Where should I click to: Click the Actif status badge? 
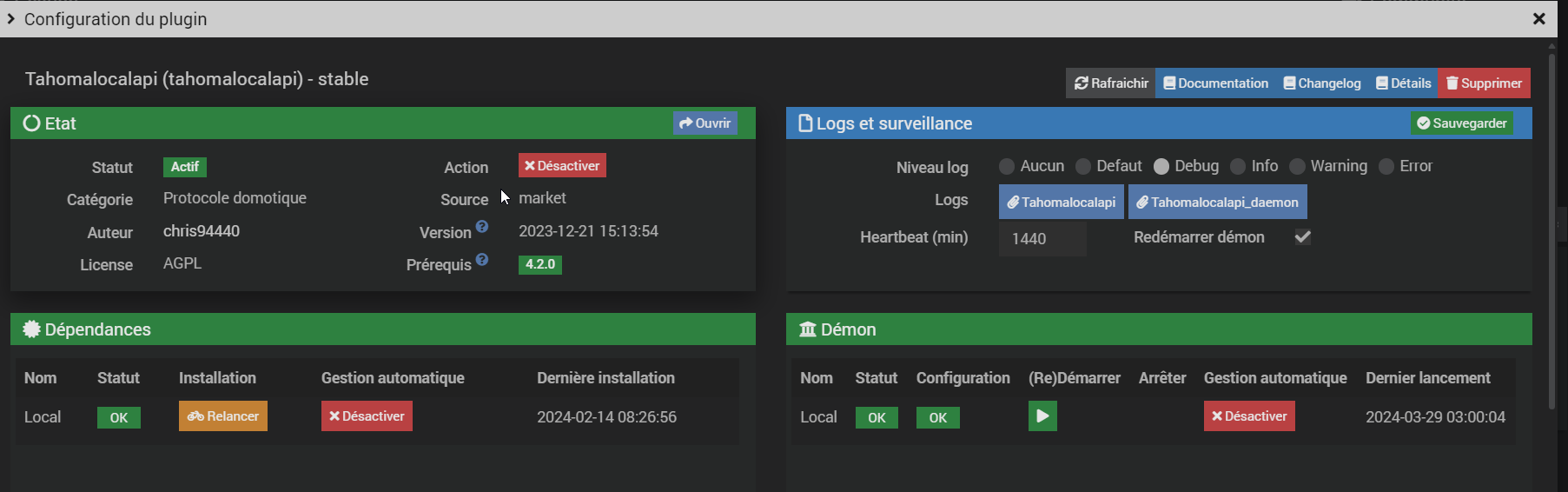point(185,167)
